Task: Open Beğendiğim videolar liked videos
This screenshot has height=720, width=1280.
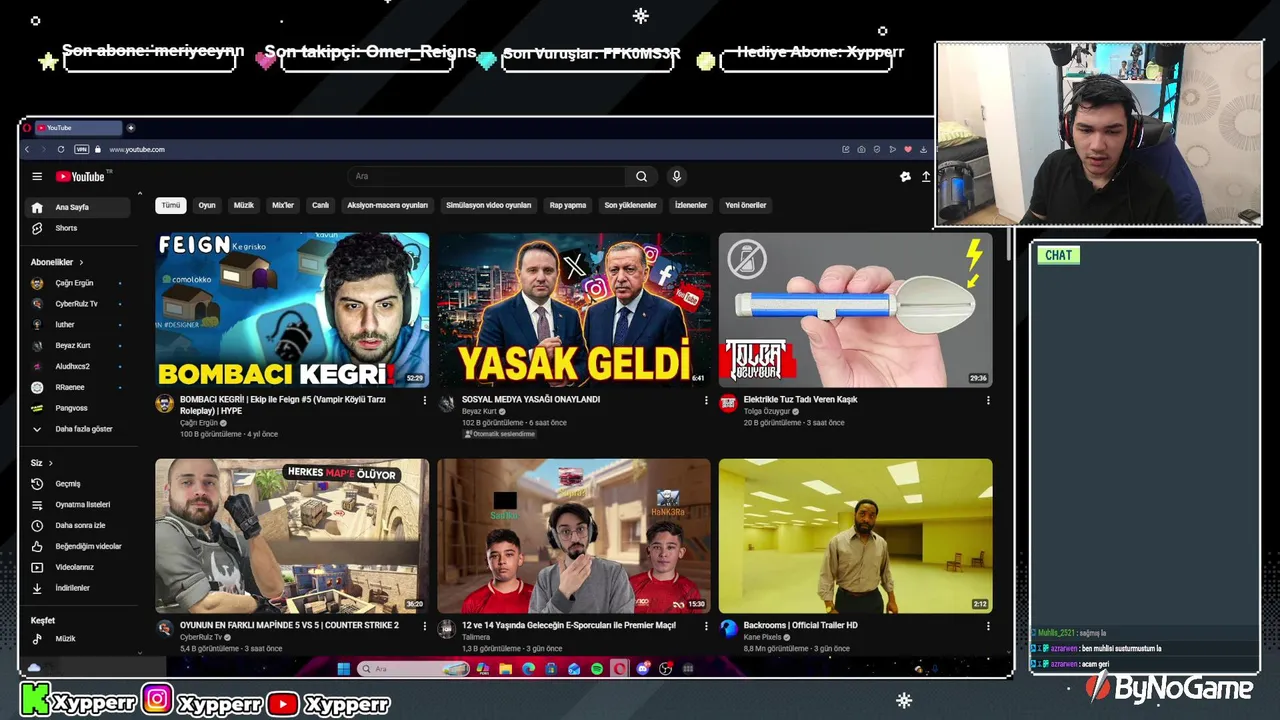Action: click(x=77, y=547)
